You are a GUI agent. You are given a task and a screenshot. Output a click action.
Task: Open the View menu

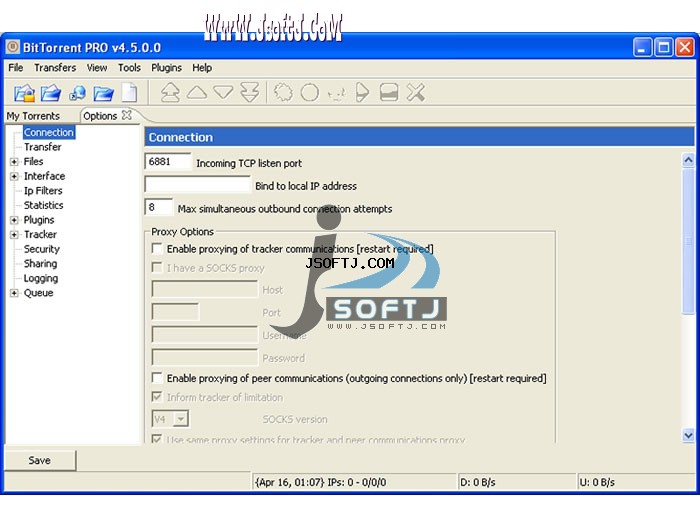click(97, 67)
